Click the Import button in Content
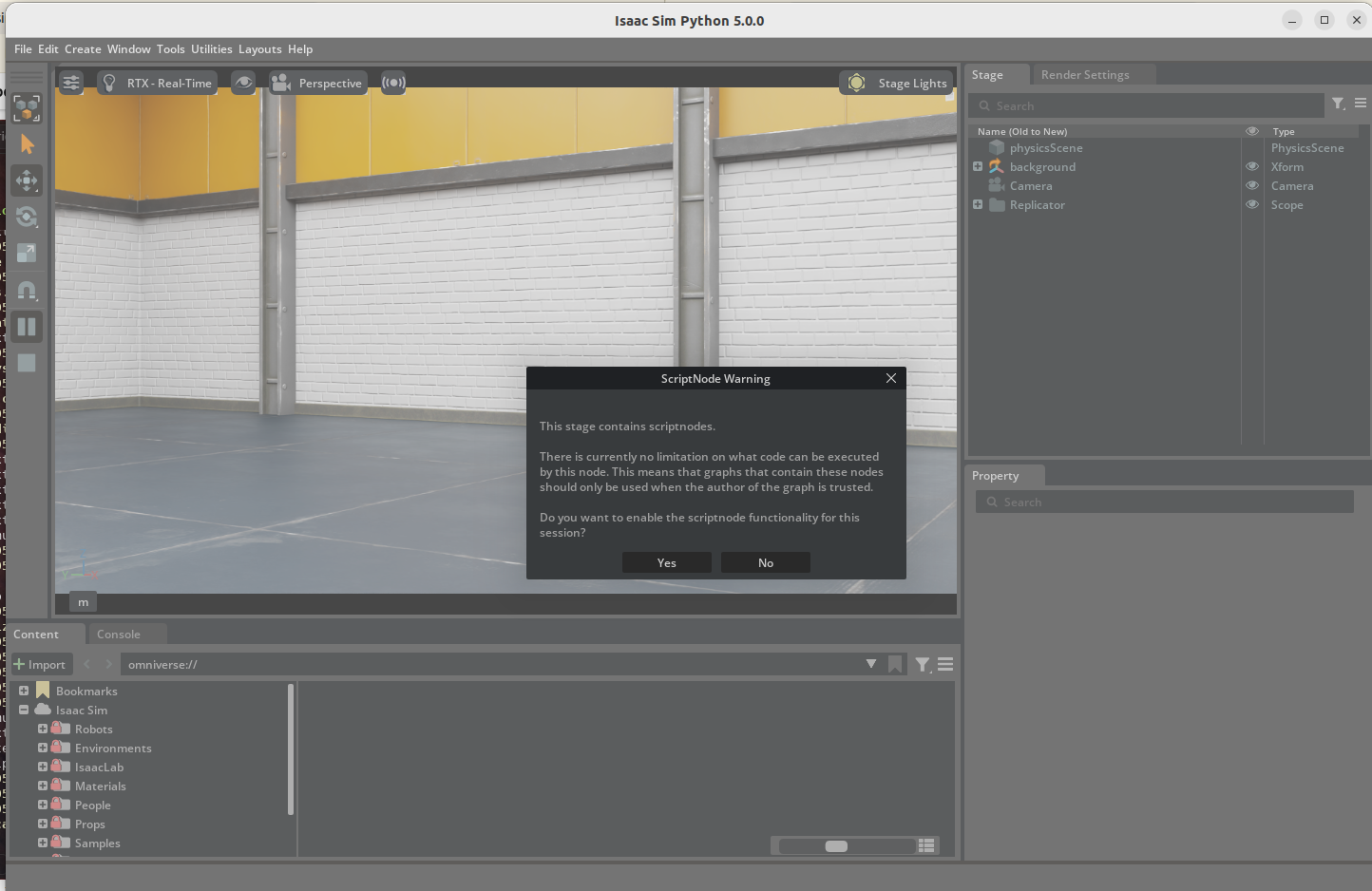Image resolution: width=1372 pixels, height=891 pixels. pyautogui.click(x=40, y=665)
